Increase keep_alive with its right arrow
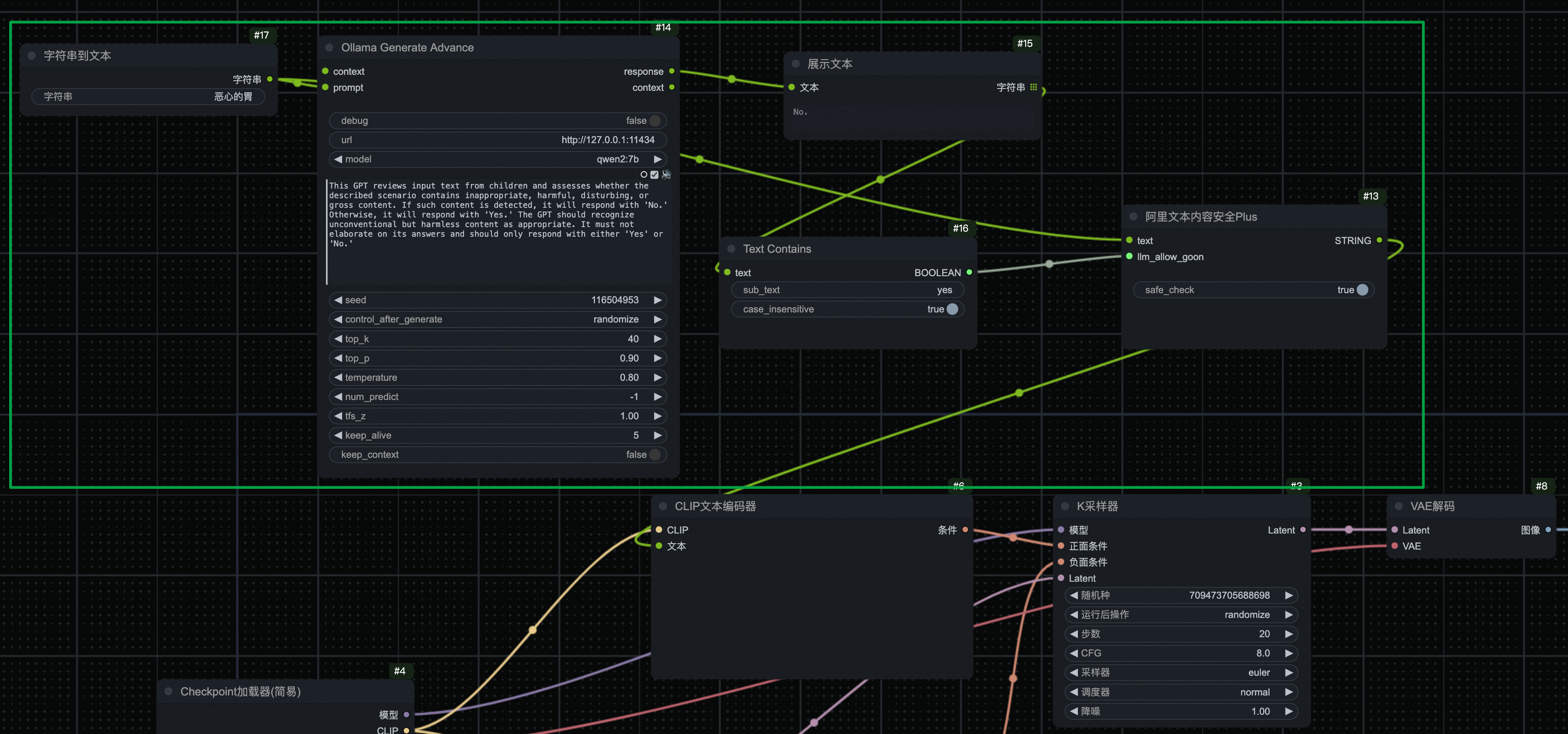The height and width of the screenshot is (734, 1568). tap(657, 435)
